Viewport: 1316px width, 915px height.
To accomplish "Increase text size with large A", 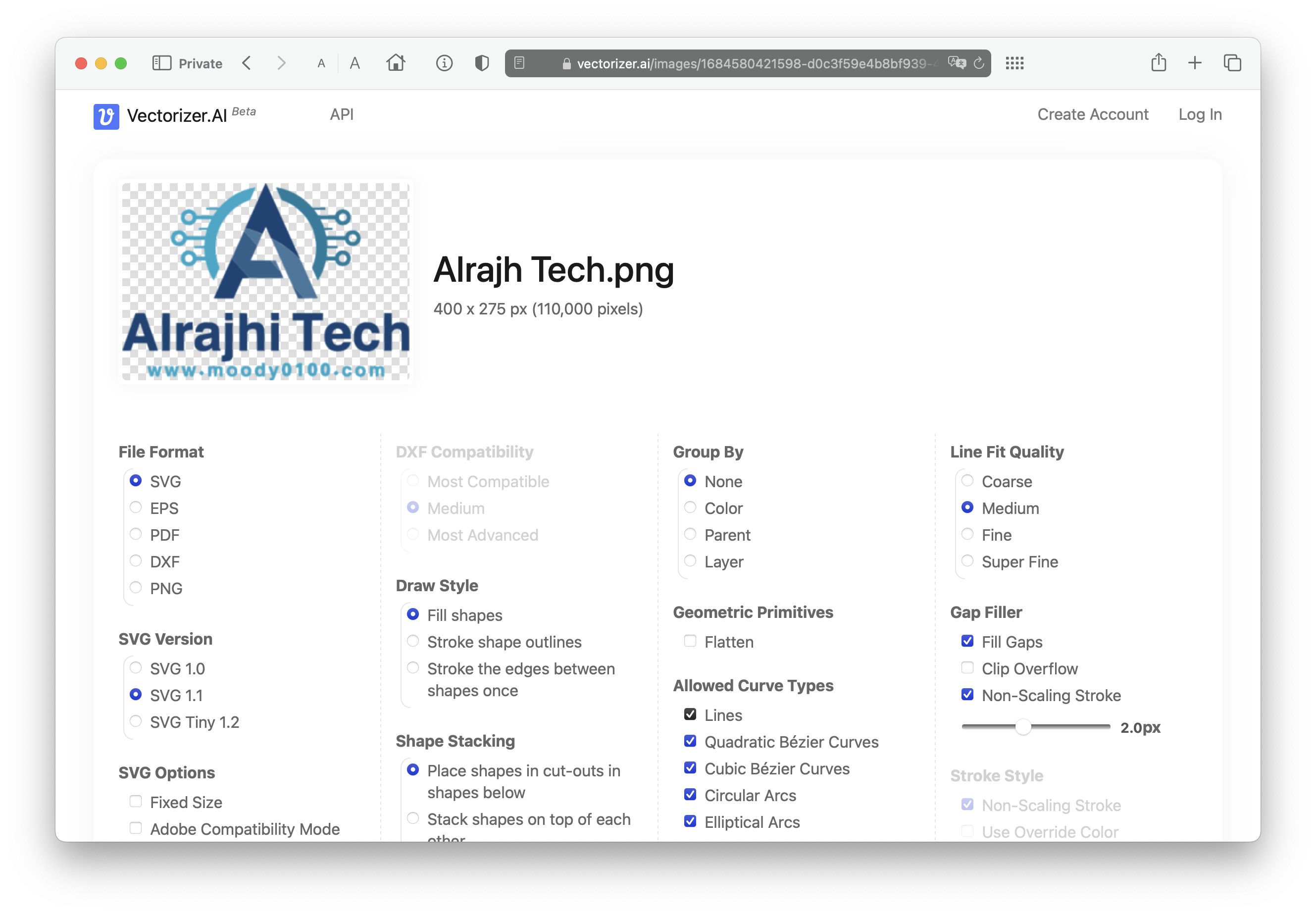I will click(x=355, y=63).
